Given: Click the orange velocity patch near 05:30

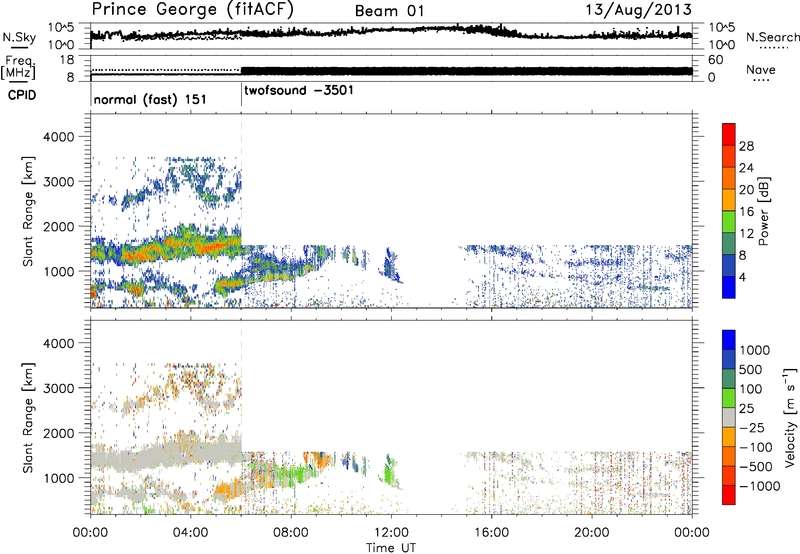Looking at the screenshot, I should (228, 491).
